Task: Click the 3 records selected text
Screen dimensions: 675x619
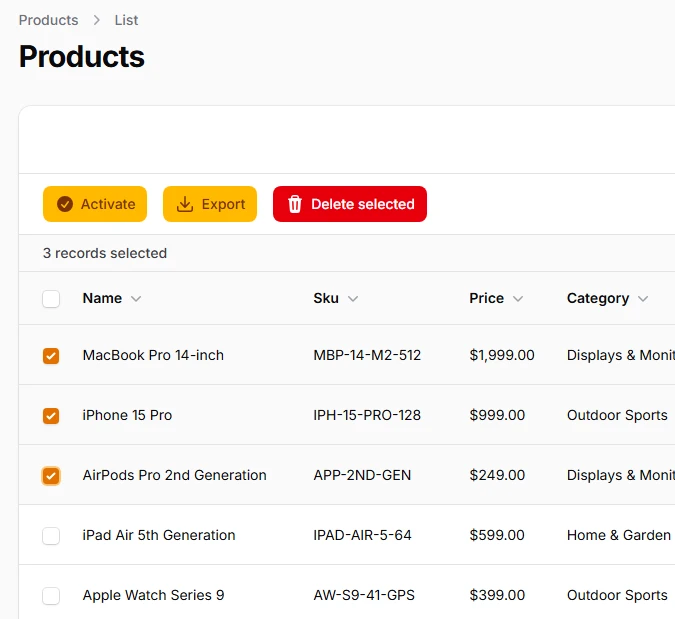Action: pos(105,253)
